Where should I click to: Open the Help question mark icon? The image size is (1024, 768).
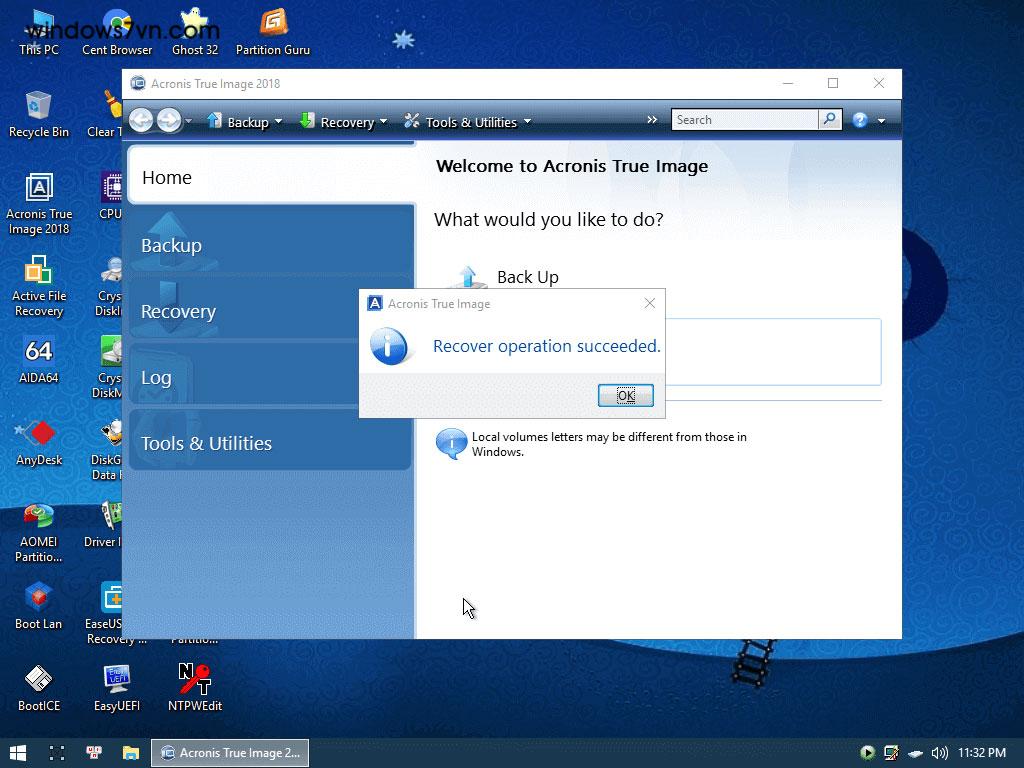(x=859, y=119)
